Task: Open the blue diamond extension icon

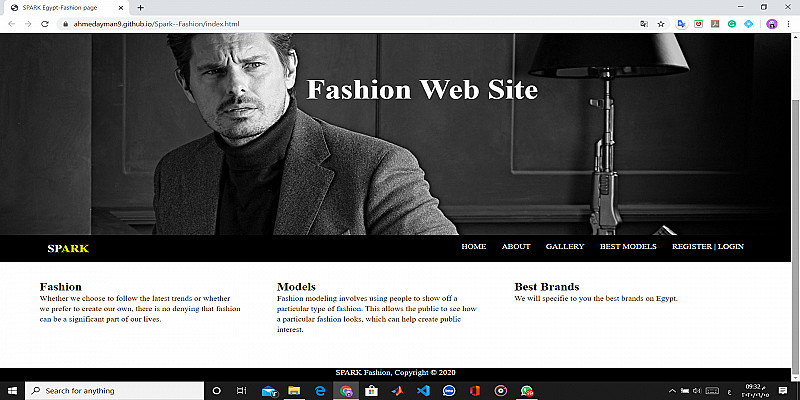Action: pos(748,24)
